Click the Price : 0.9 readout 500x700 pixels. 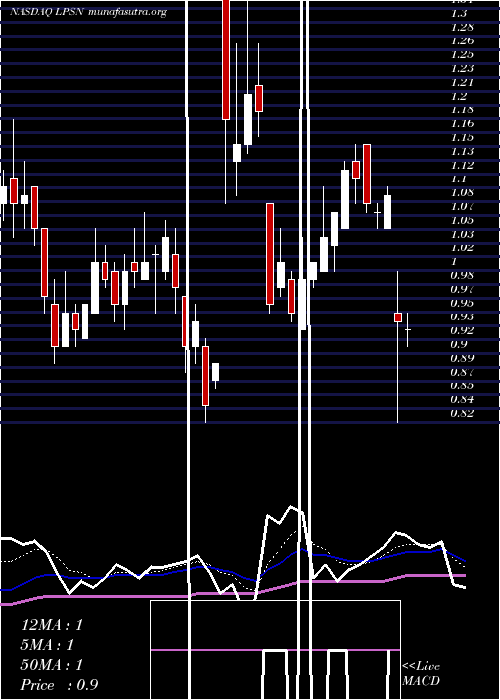click(59, 685)
